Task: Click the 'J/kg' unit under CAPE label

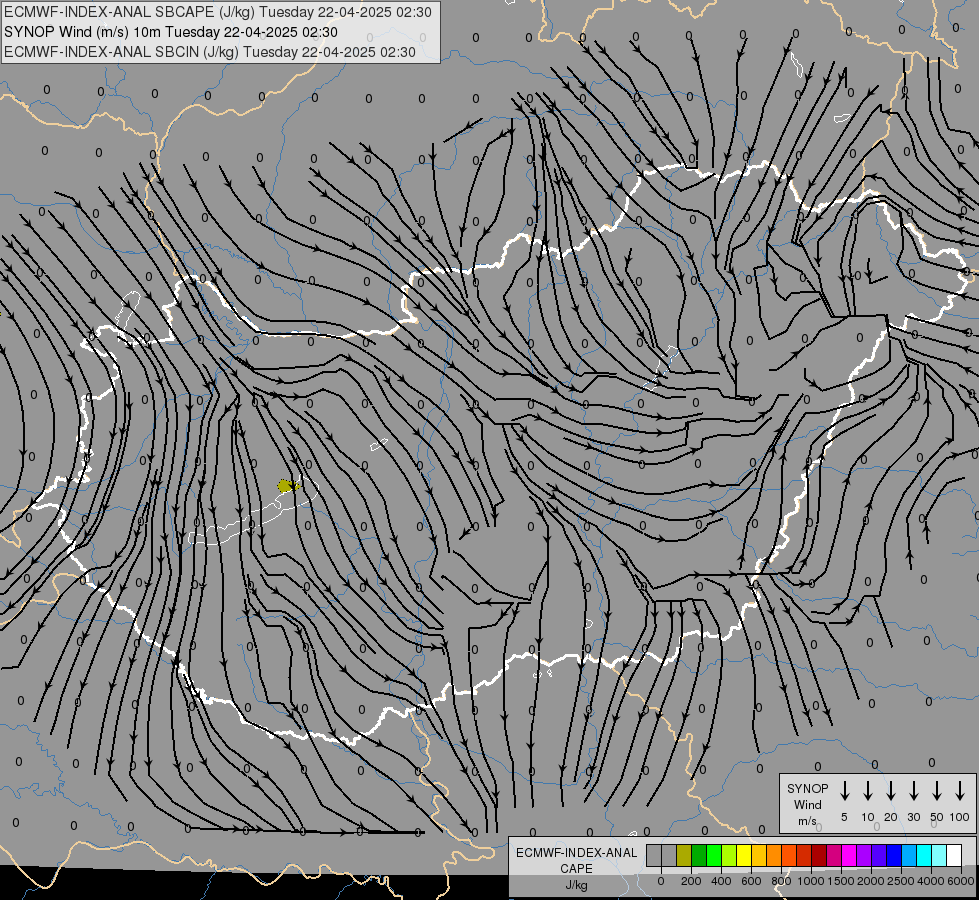Action: click(x=576, y=885)
